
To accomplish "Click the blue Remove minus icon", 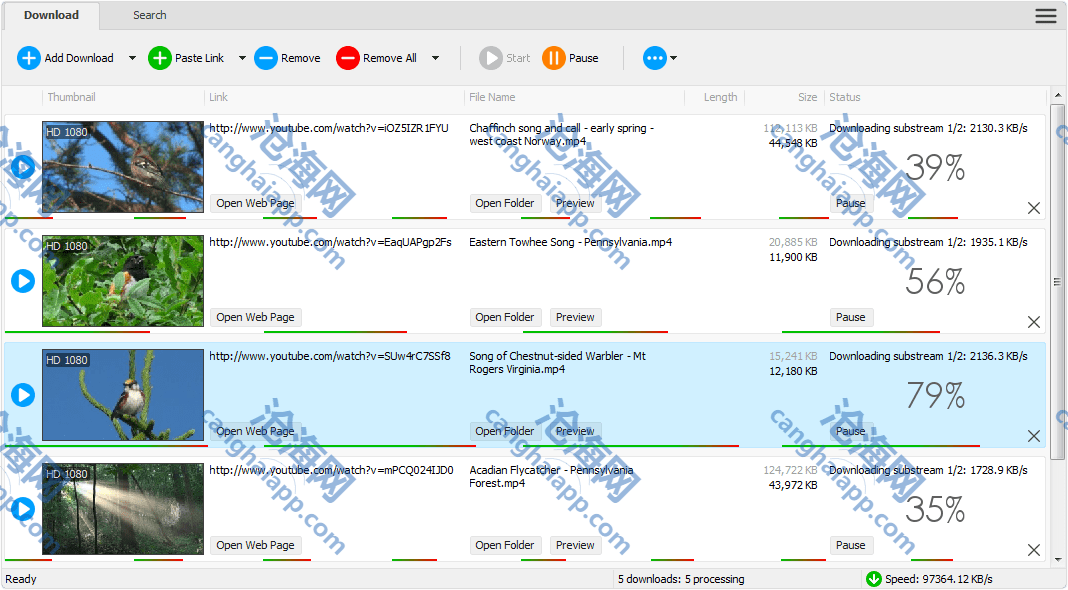I will pyautogui.click(x=266, y=58).
